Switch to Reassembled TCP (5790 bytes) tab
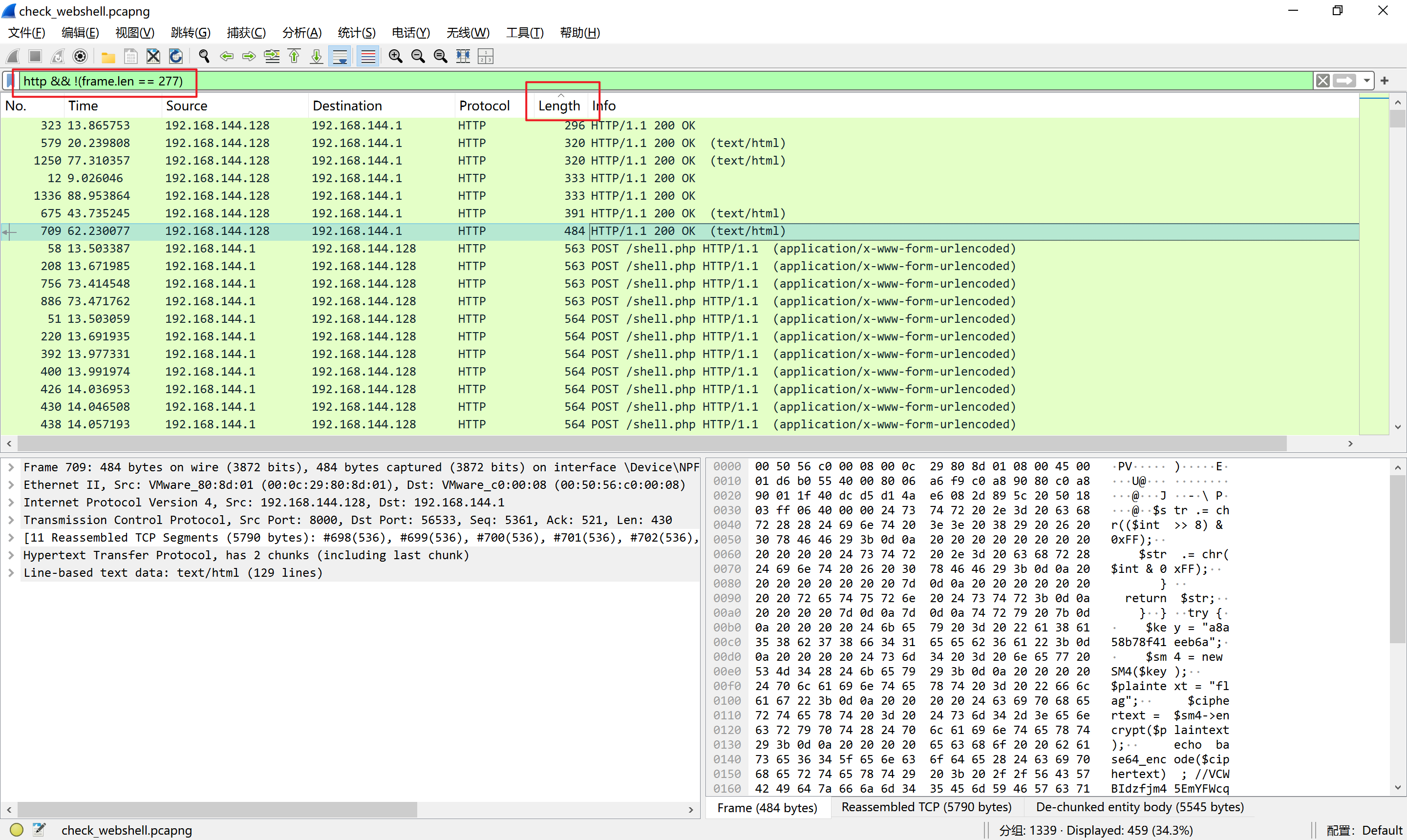 (926, 807)
